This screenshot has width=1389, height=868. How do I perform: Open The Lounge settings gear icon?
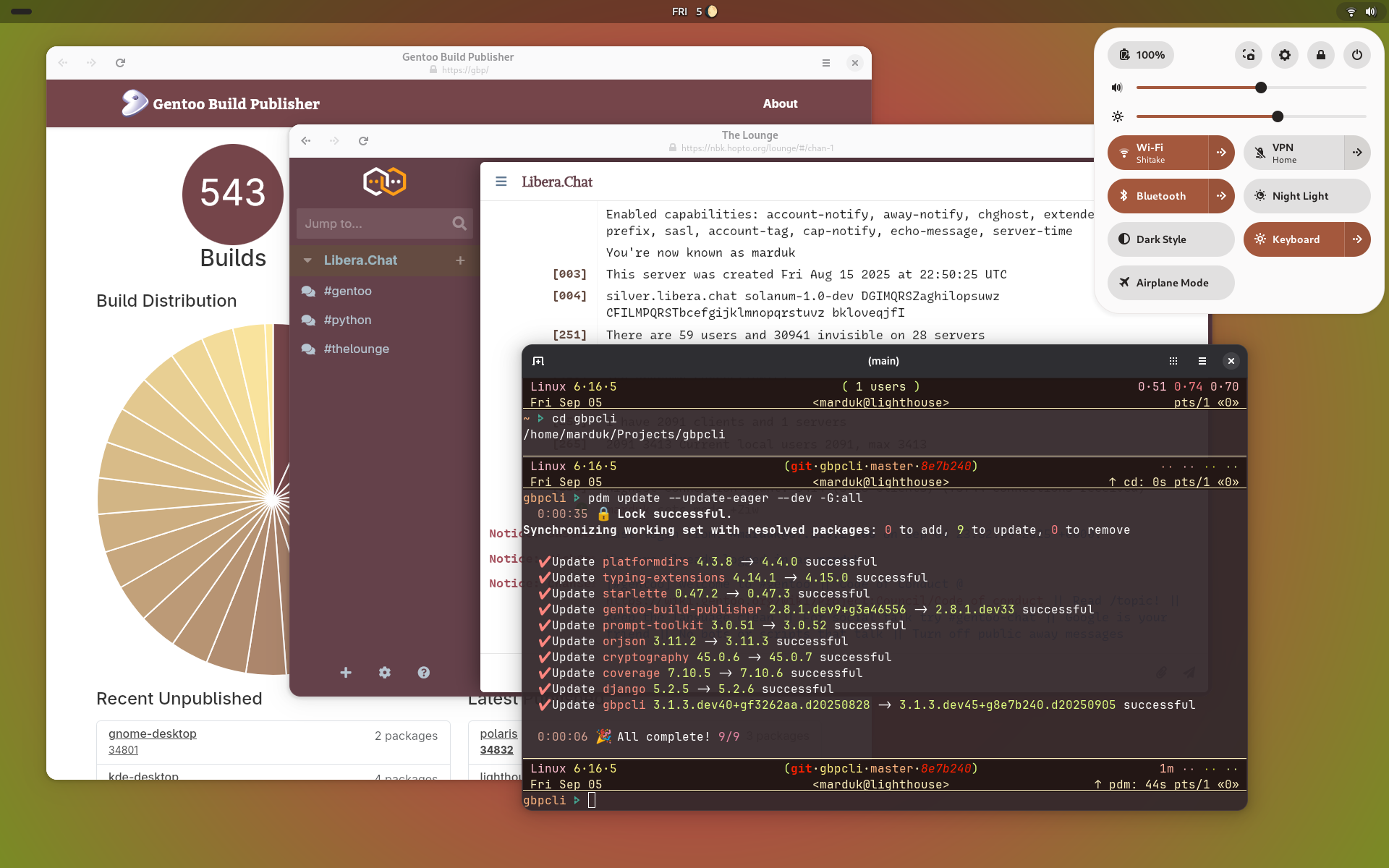pos(384,673)
